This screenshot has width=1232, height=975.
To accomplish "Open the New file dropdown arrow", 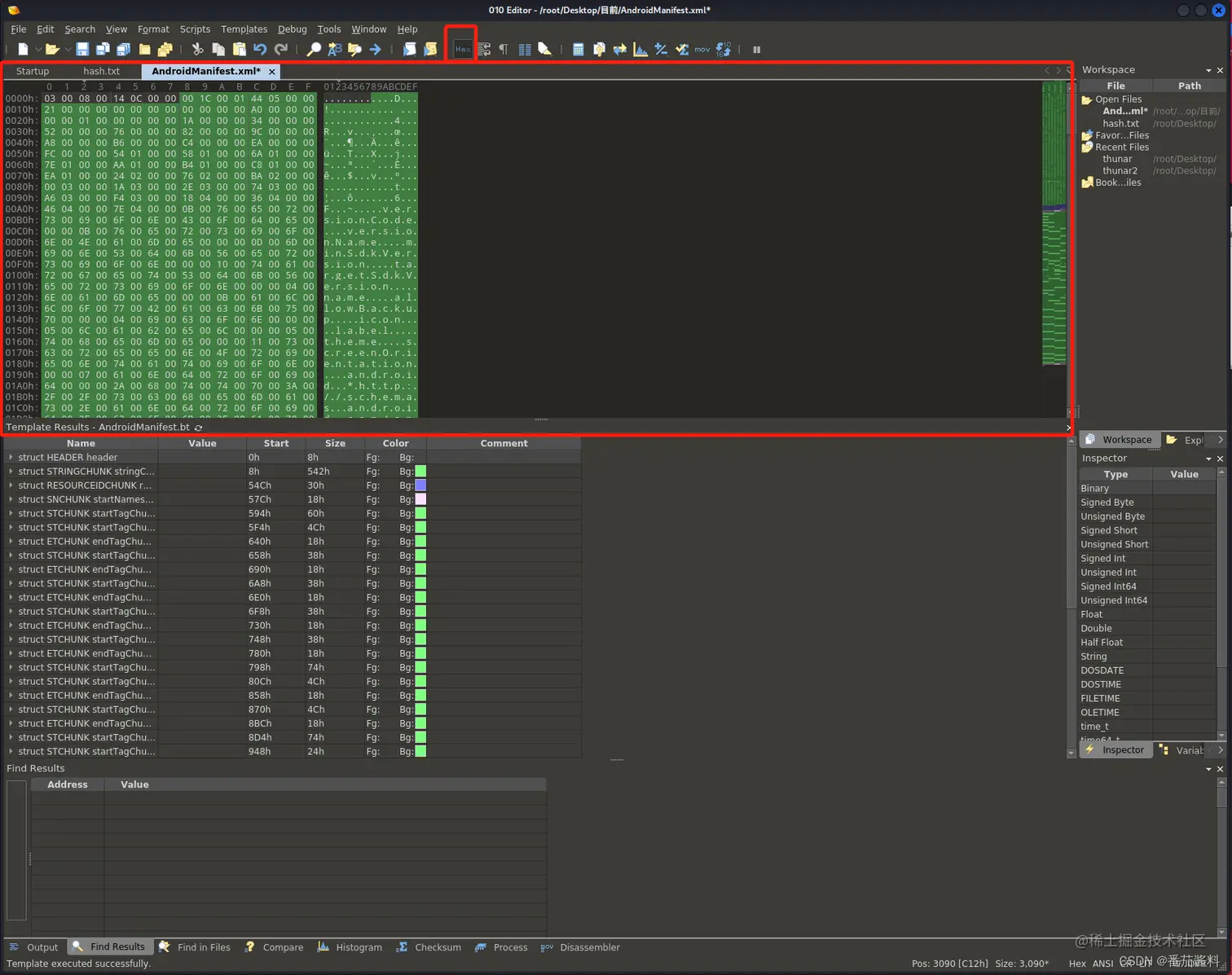I will pos(37,50).
